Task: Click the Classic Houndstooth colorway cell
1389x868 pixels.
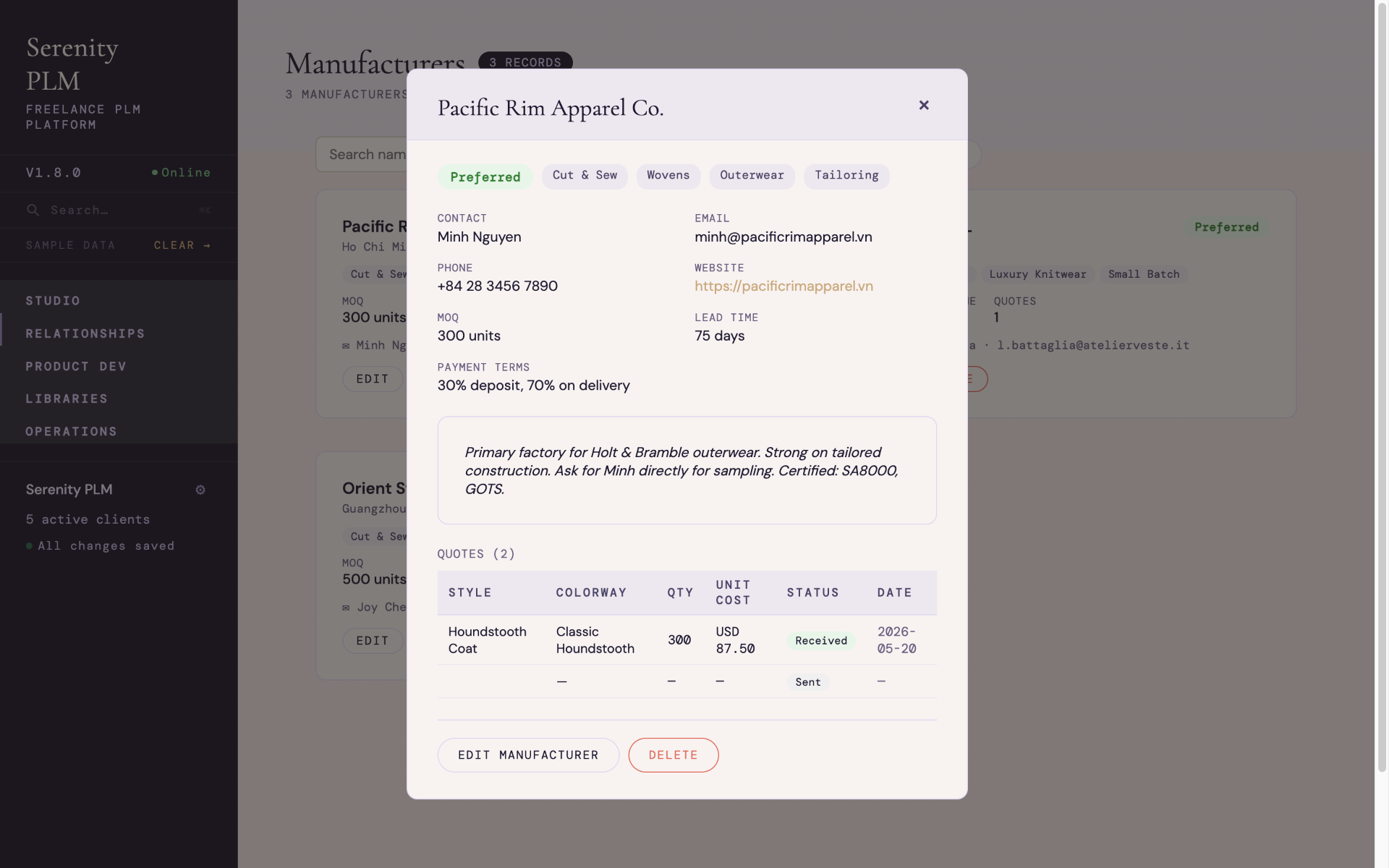Action: pos(595,640)
